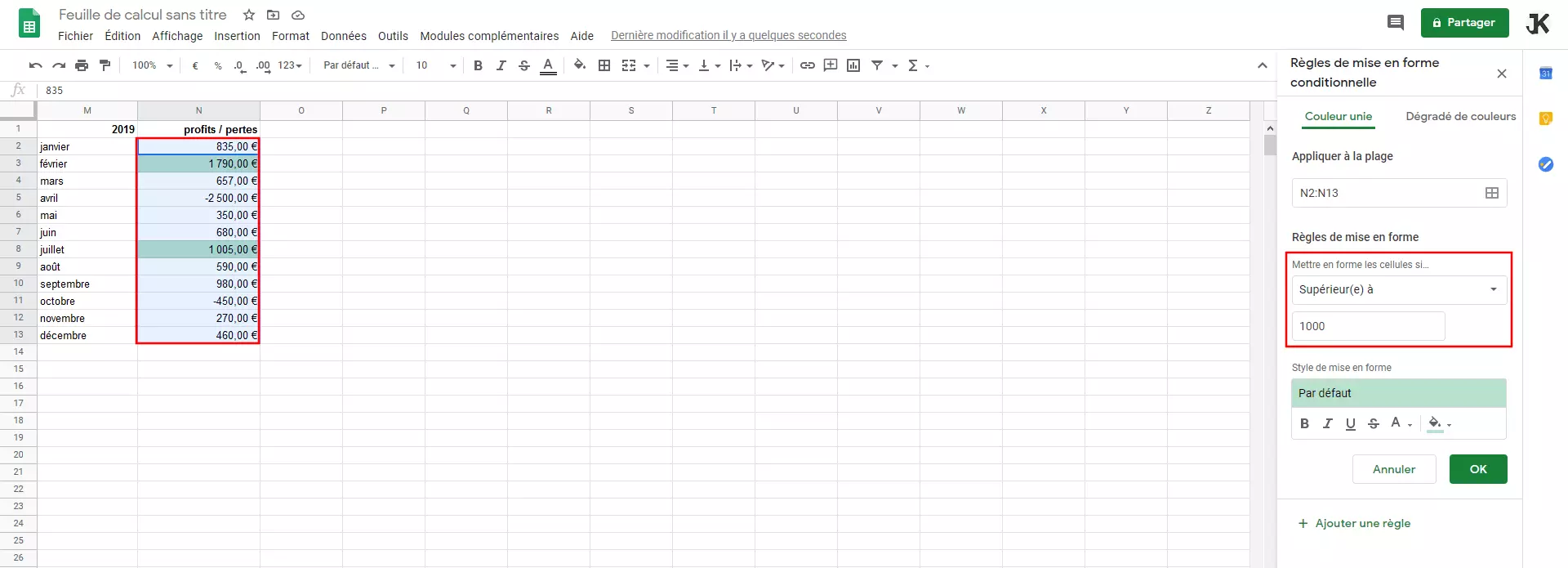Open condition dropdown Supérieur(e) à
Viewport: 1568px width, 568px height.
click(1399, 289)
